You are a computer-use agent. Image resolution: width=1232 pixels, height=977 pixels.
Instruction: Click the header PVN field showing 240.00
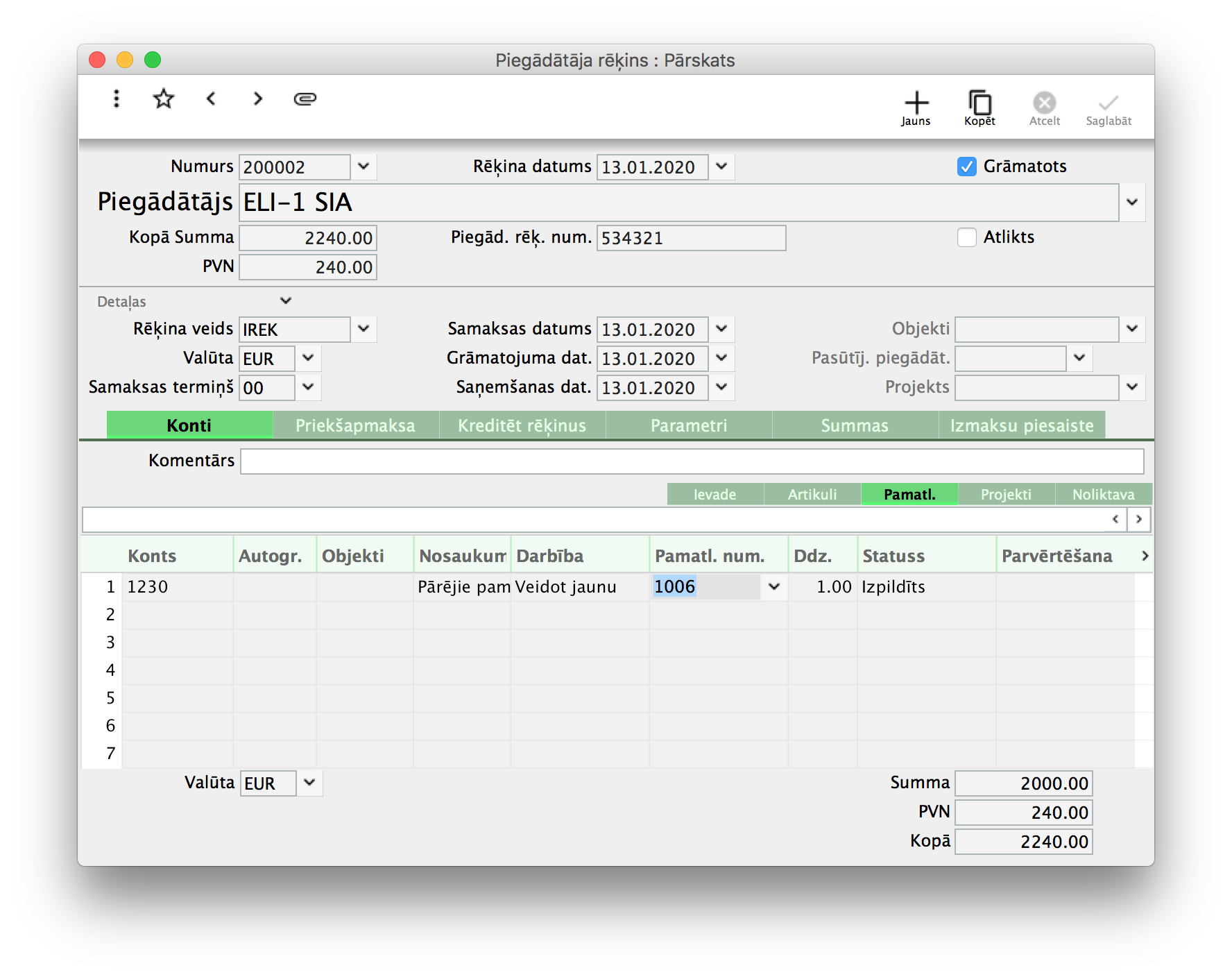click(x=308, y=267)
